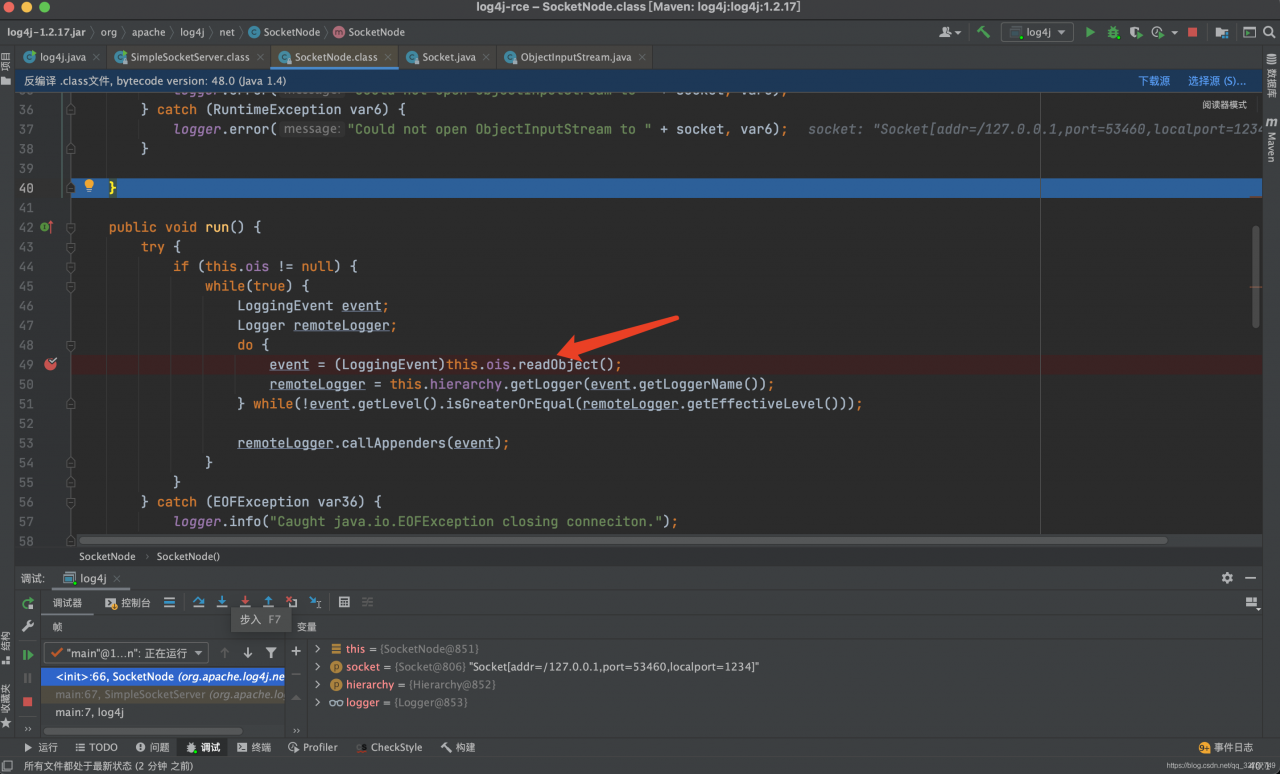Image resolution: width=1280 pixels, height=774 pixels.
Task: Click the run gutter icon at line 42
Action: tap(46, 227)
